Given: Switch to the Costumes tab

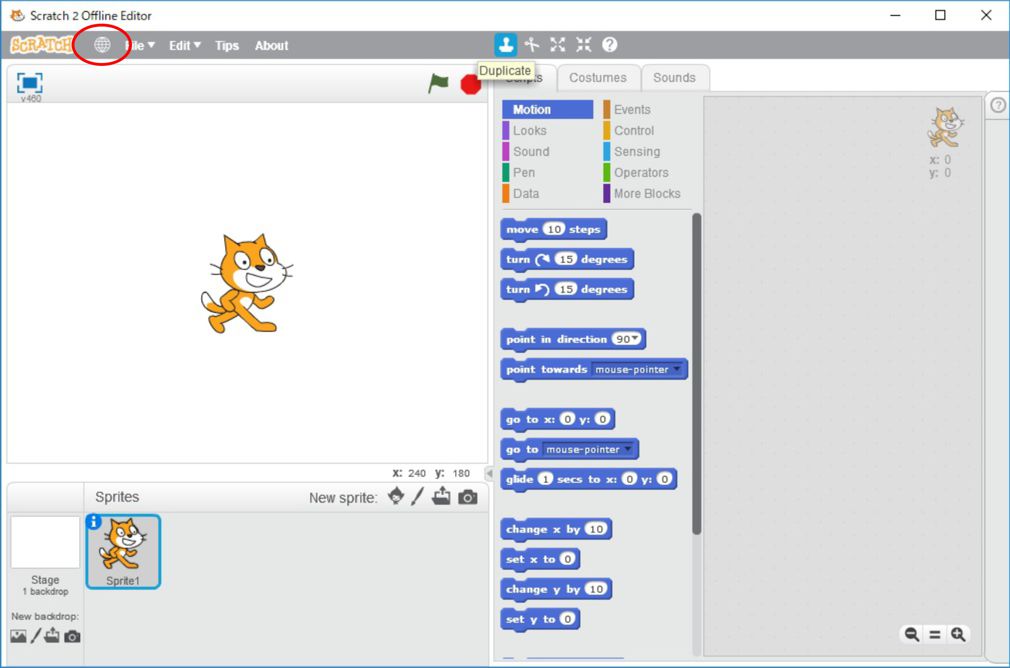Looking at the screenshot, I should [x=597, y=77].
